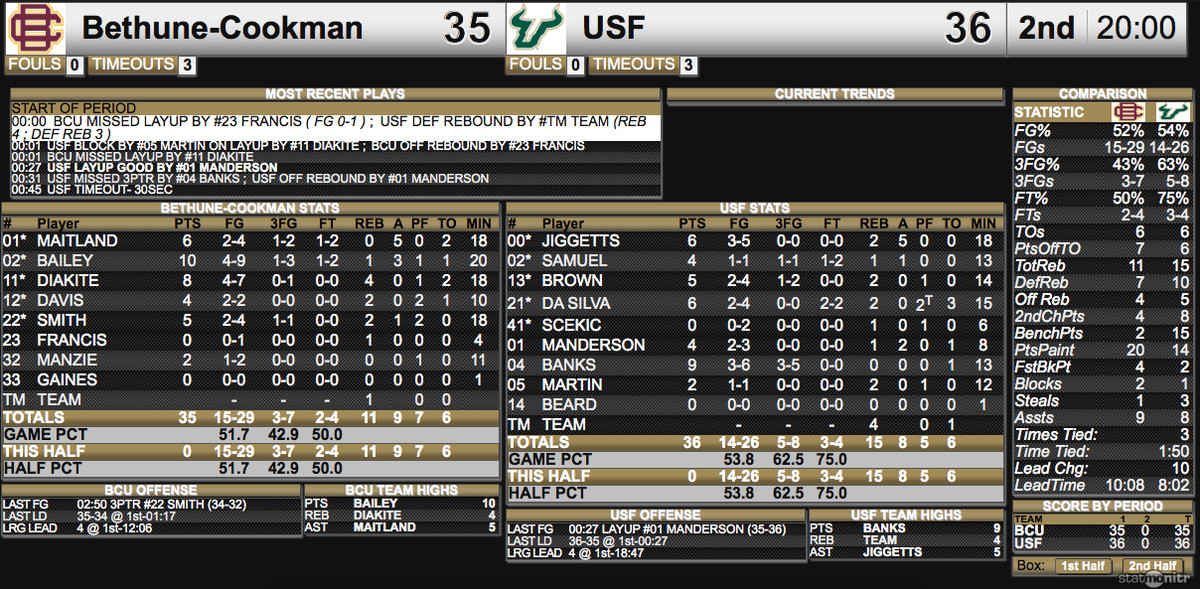Click the USF icon in Comparison header
This screenshot has width=1200, height=589.
tap(1170, 112)
